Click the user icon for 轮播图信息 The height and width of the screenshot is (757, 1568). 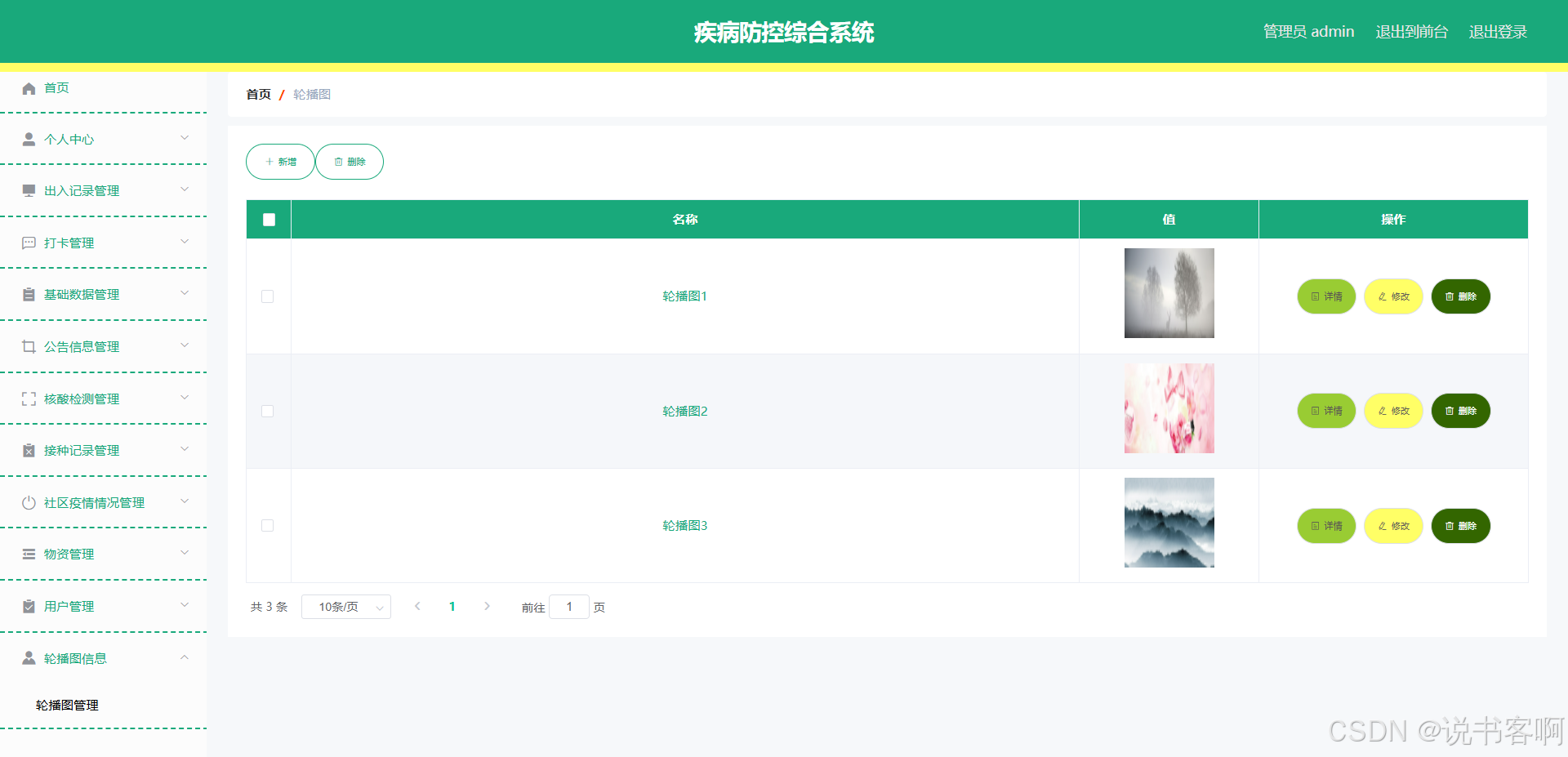[29, 658]
